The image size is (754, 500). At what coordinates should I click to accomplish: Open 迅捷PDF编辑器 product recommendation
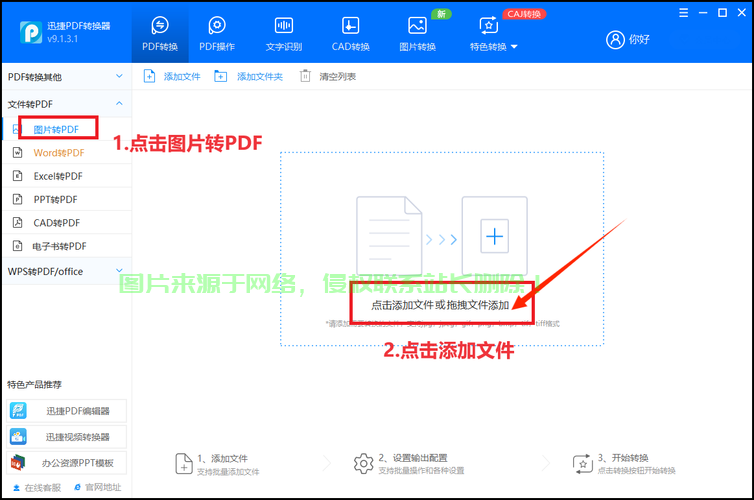[66, 411]
